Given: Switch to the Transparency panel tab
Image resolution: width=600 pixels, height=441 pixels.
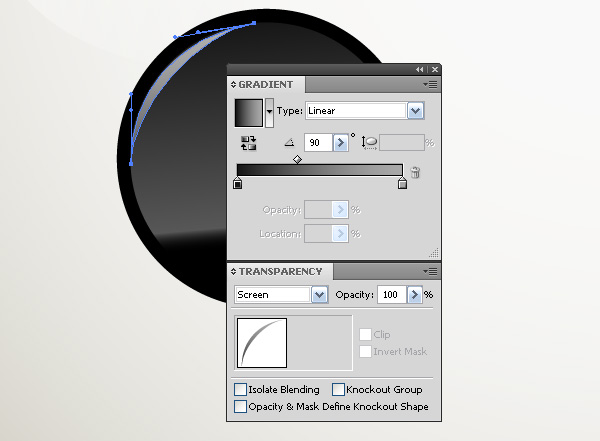Looking at the screenshot, I should pyautogui.click(x=280, y=272).
